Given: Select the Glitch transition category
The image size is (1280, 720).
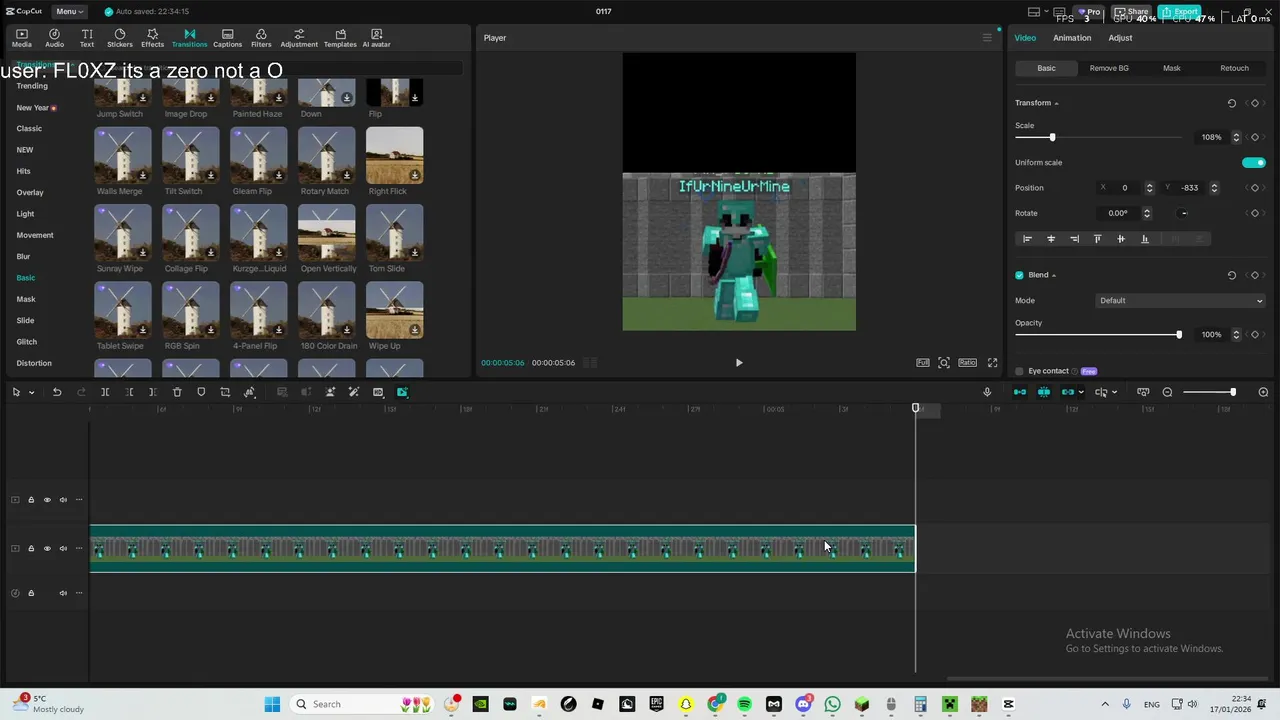Looking at the screenshot, I should click(x=27, y=342).
